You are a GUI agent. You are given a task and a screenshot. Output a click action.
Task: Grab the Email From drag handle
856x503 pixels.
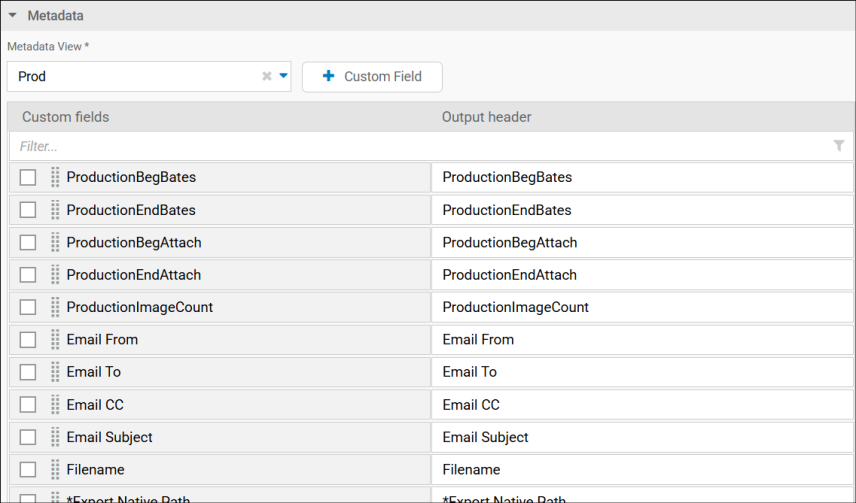tap(55, 340)
